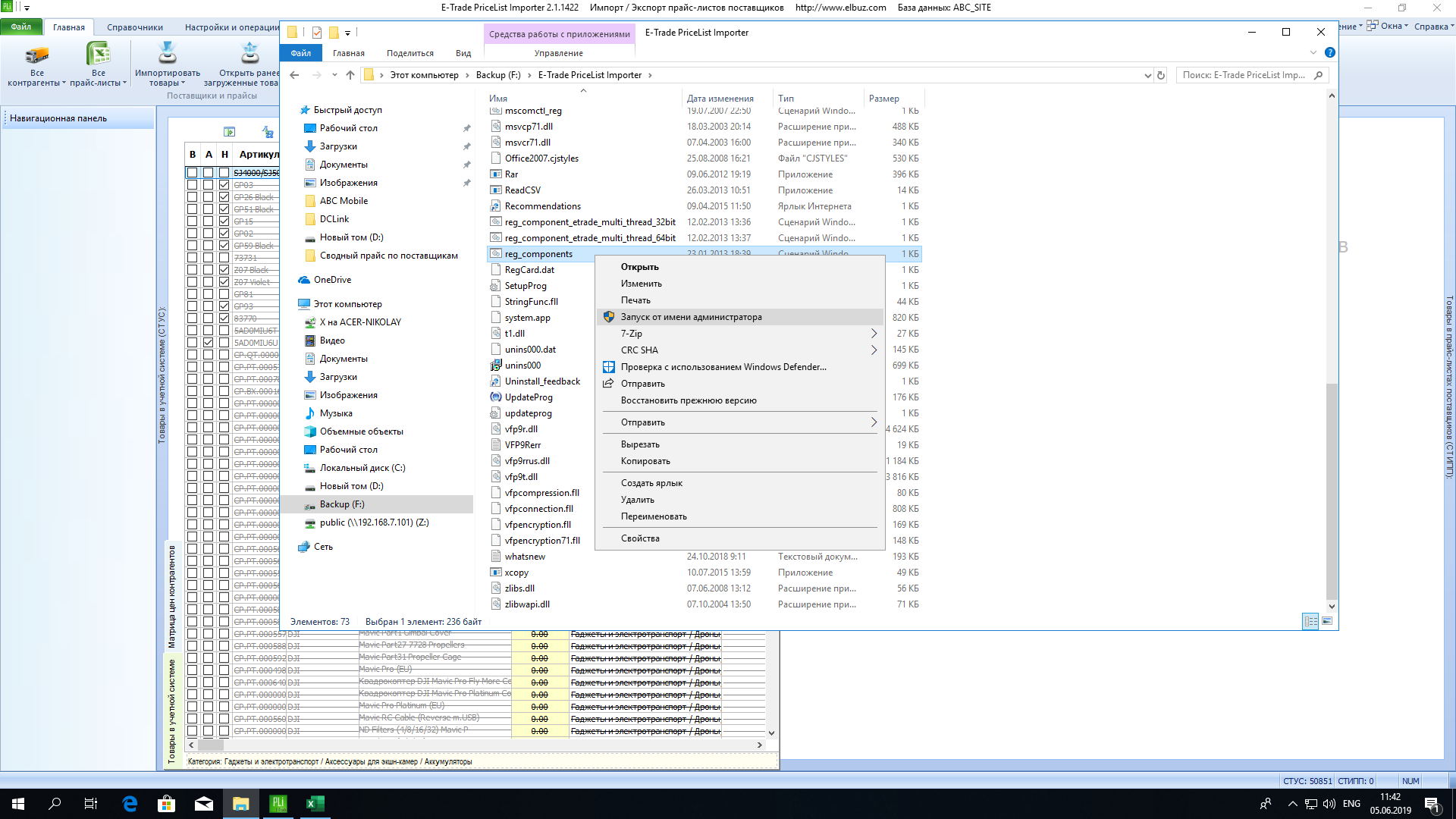Click Этот компьютер breadcrumb in address bar

[x=424, y=75]
